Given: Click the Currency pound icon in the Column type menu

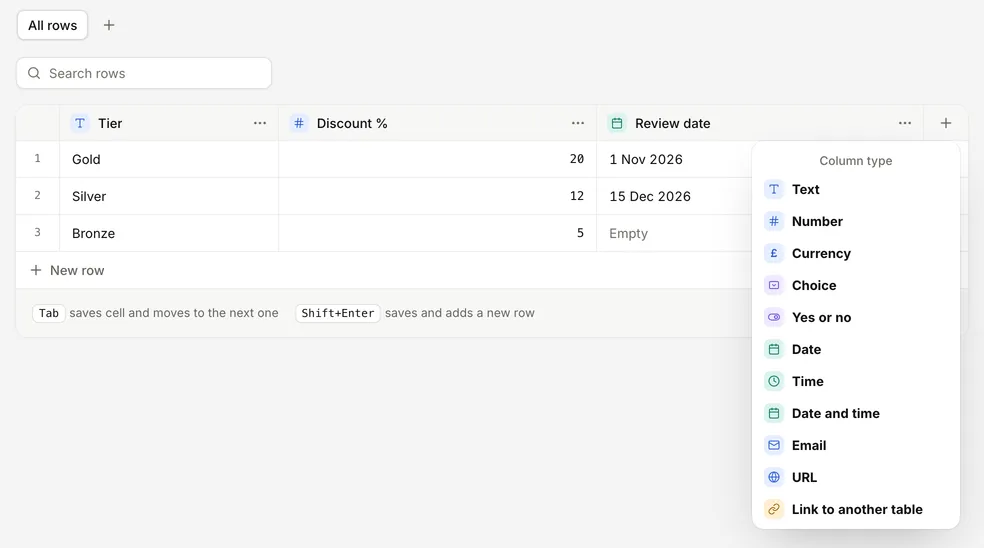Looking at the screenshot, I should click(x=774, y=254).
